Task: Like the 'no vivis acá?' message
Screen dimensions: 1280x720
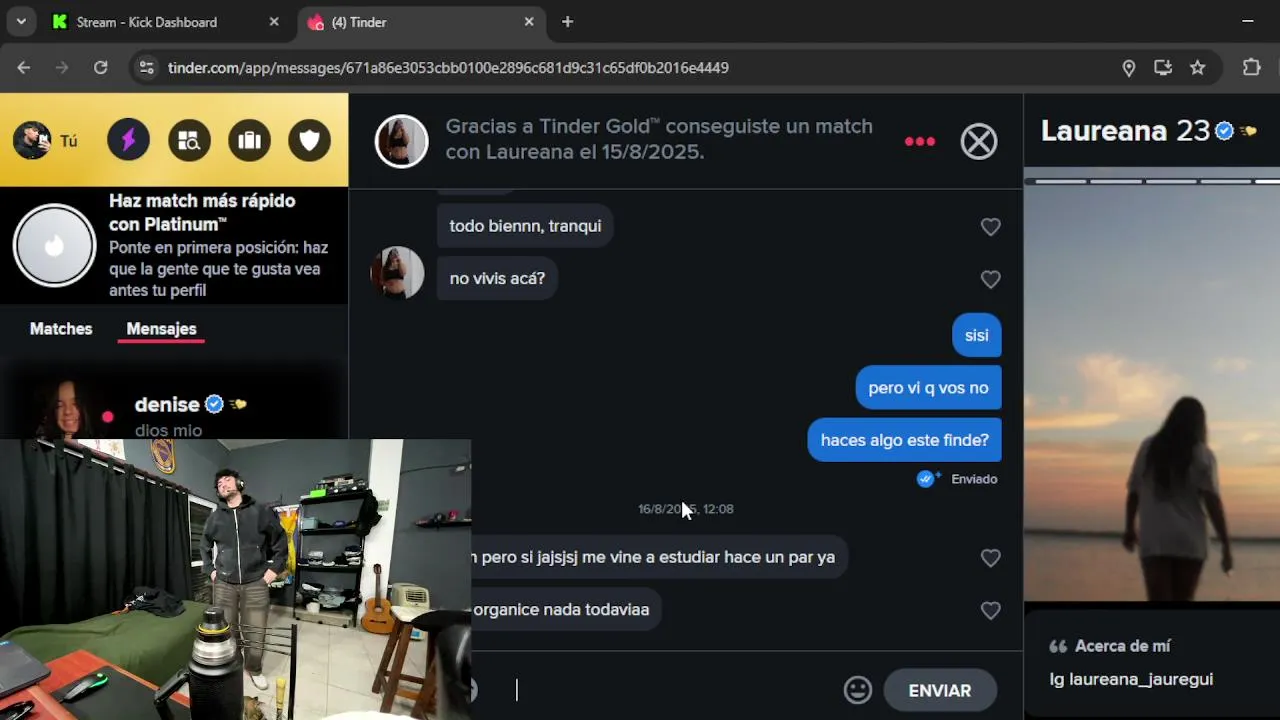Action: coord(991,279)
